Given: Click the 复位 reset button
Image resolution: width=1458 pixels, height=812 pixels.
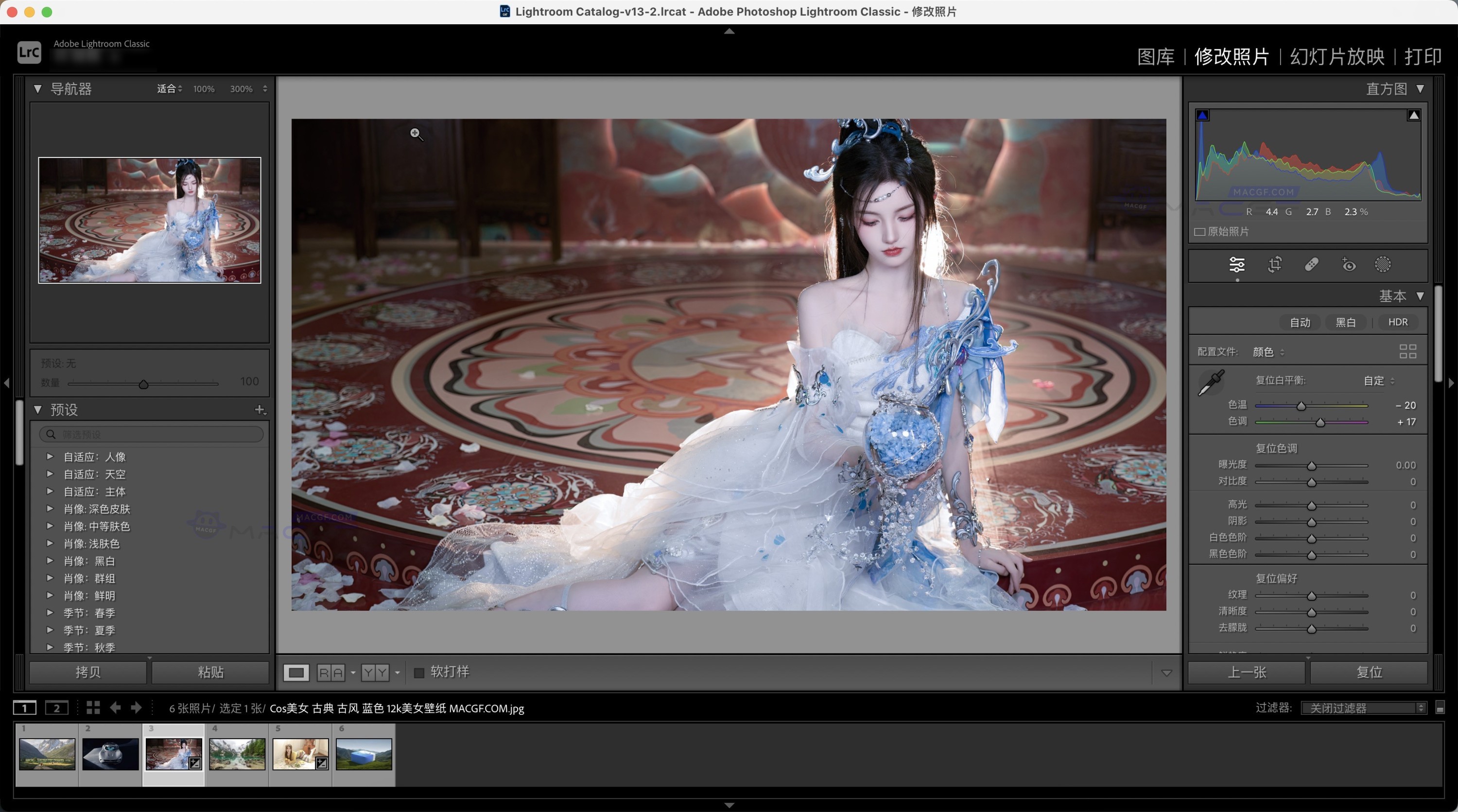Looking at the screenshot, I should coord(1369,672).
